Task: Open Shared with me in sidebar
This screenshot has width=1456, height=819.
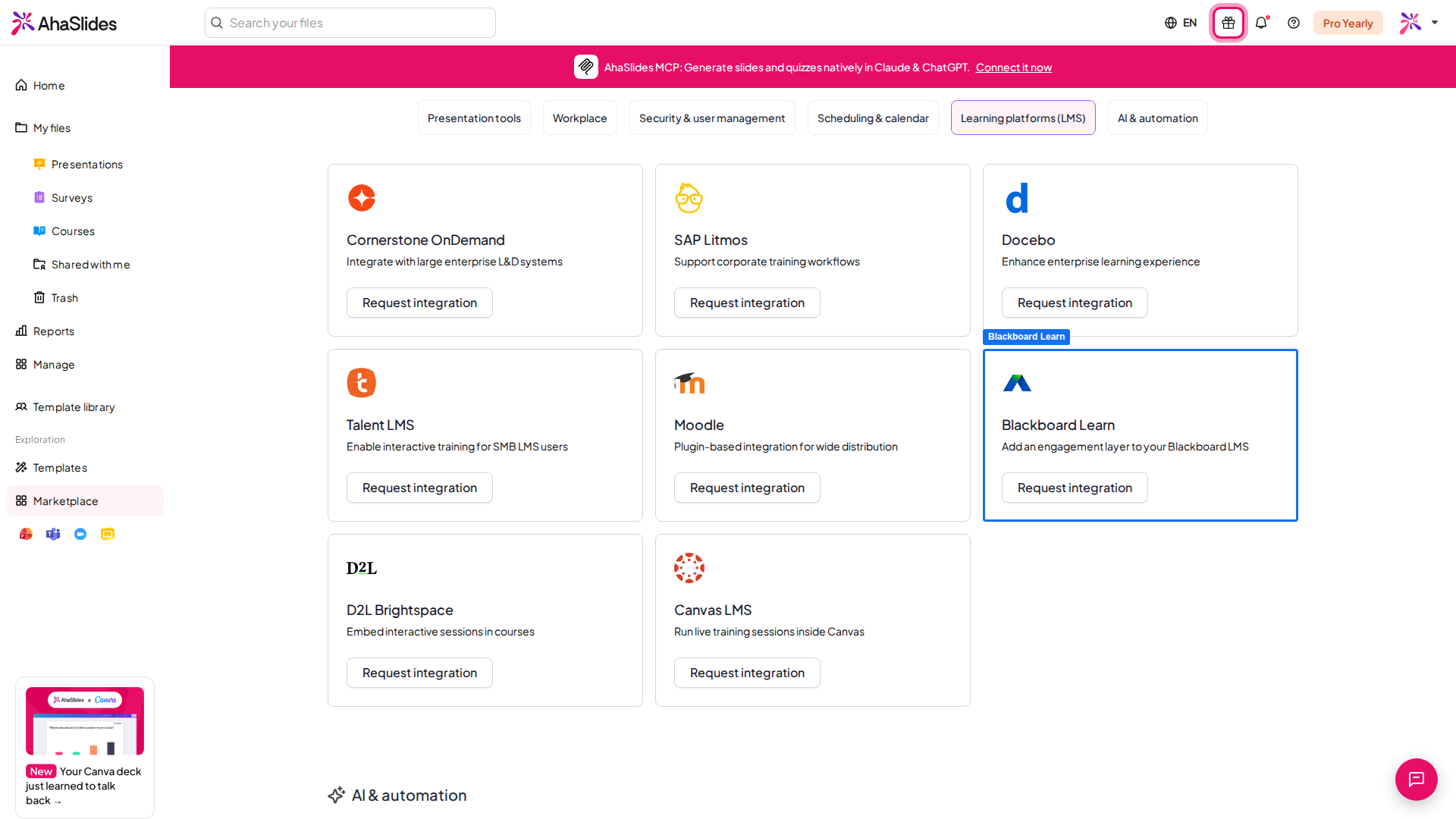Action: tap(85, 264)
